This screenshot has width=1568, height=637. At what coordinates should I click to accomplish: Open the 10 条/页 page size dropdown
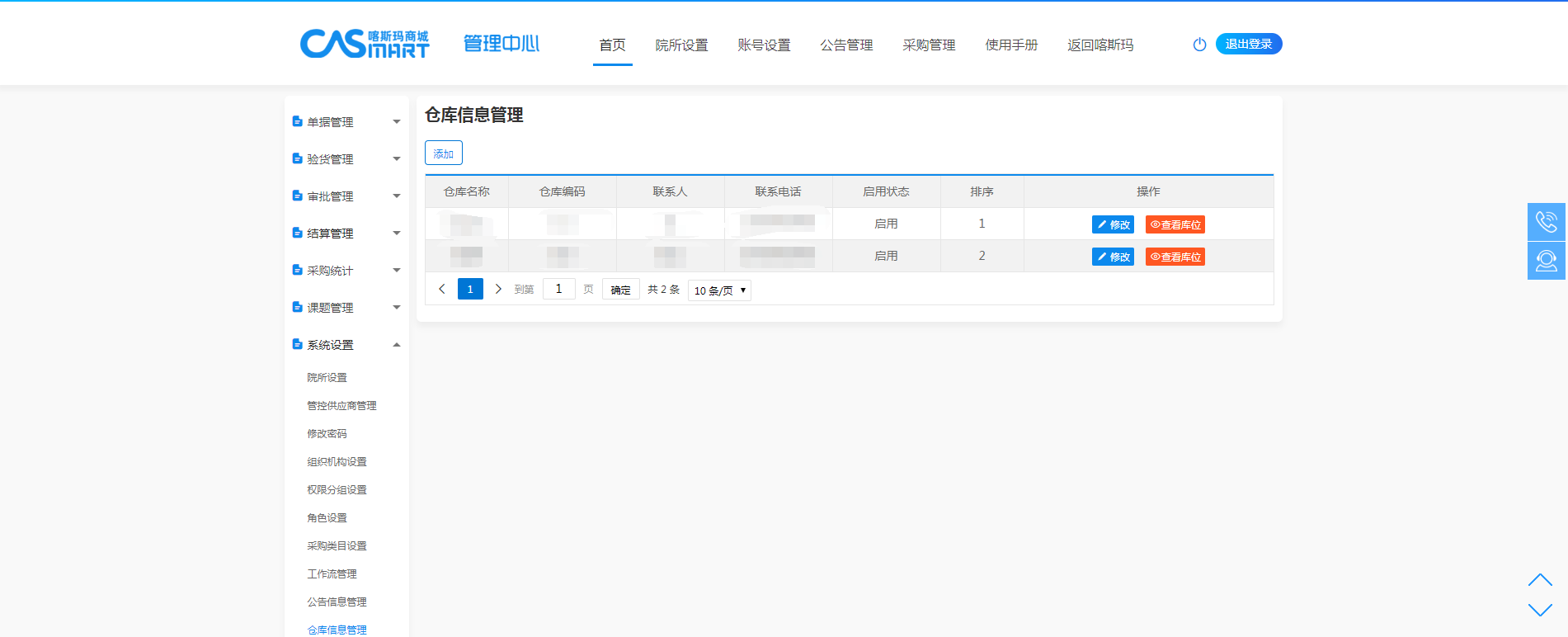point(719,290)
